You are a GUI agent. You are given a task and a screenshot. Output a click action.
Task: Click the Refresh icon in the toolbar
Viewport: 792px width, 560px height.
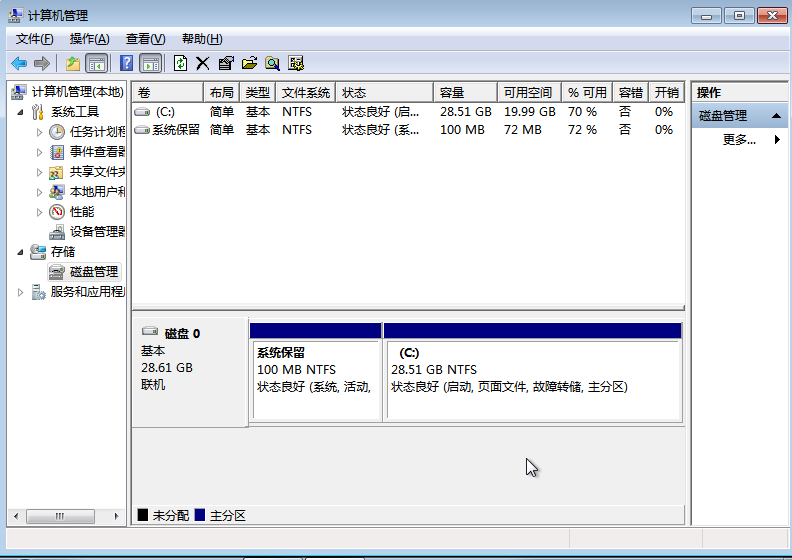[180, 63]
